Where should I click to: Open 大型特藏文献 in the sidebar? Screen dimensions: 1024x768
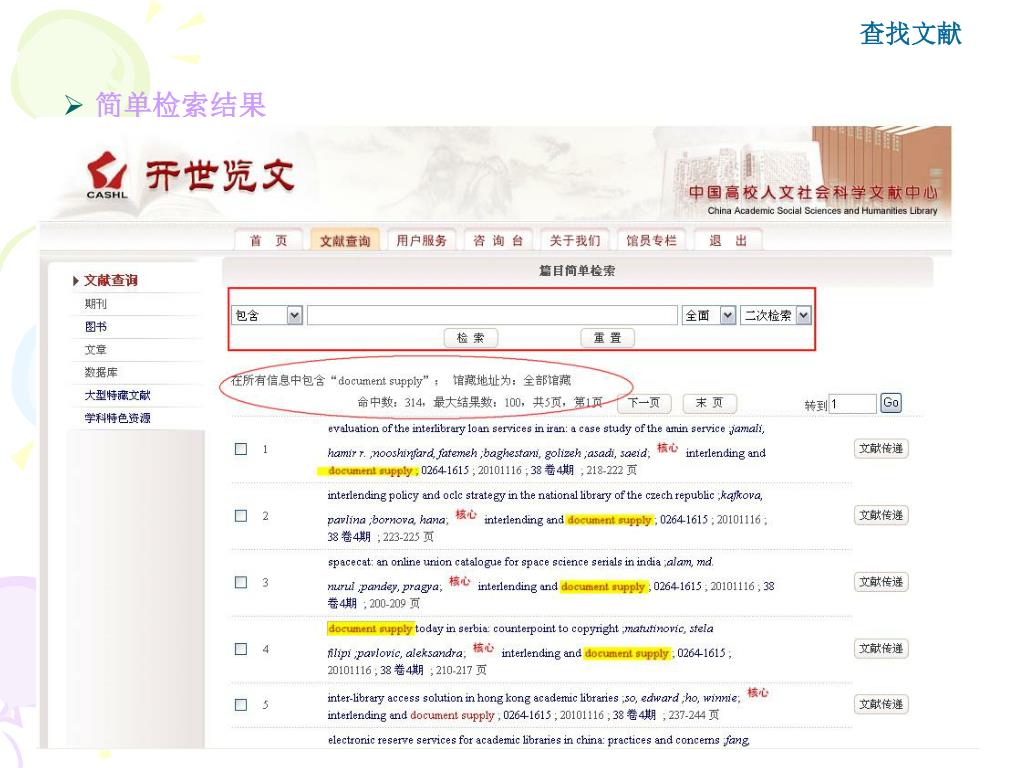click(x=118, y=395)
